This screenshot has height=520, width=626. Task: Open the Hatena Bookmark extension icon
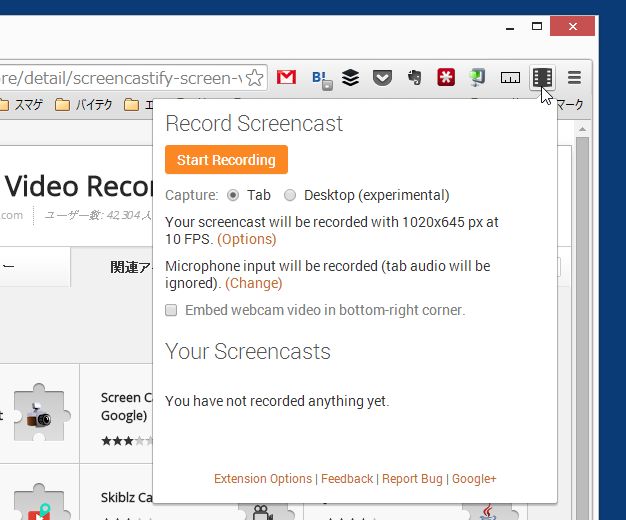pos(322,79)
